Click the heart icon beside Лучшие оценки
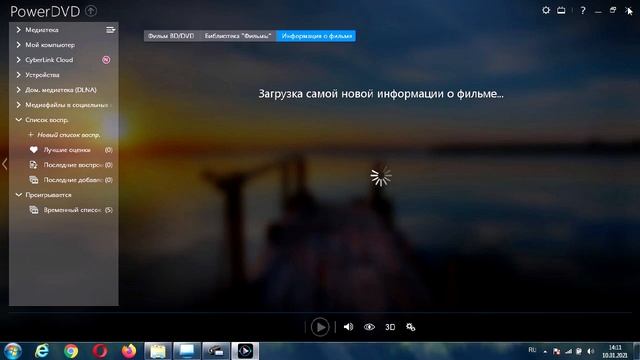 coord(34,150)
